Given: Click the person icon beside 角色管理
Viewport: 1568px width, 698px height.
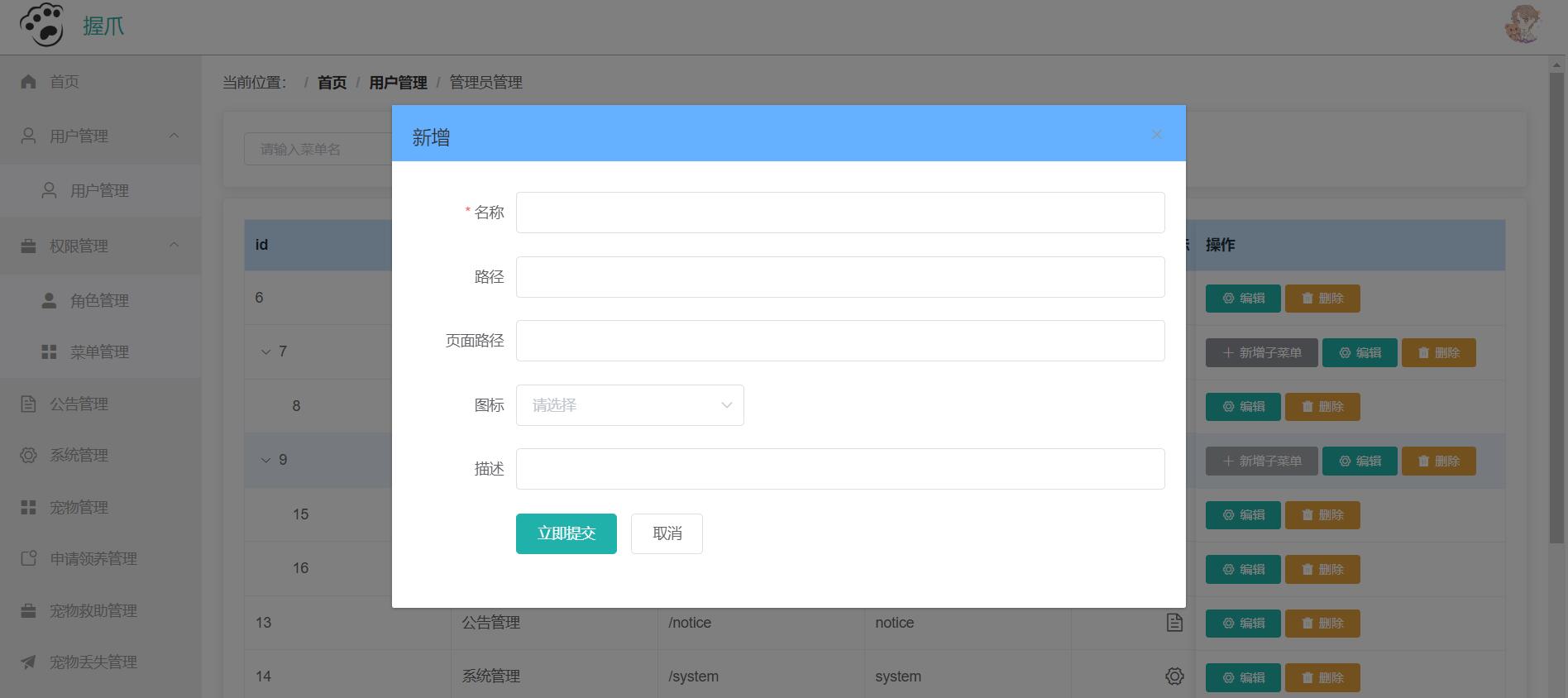Looking at the screenshot, I should click(49, 300).
